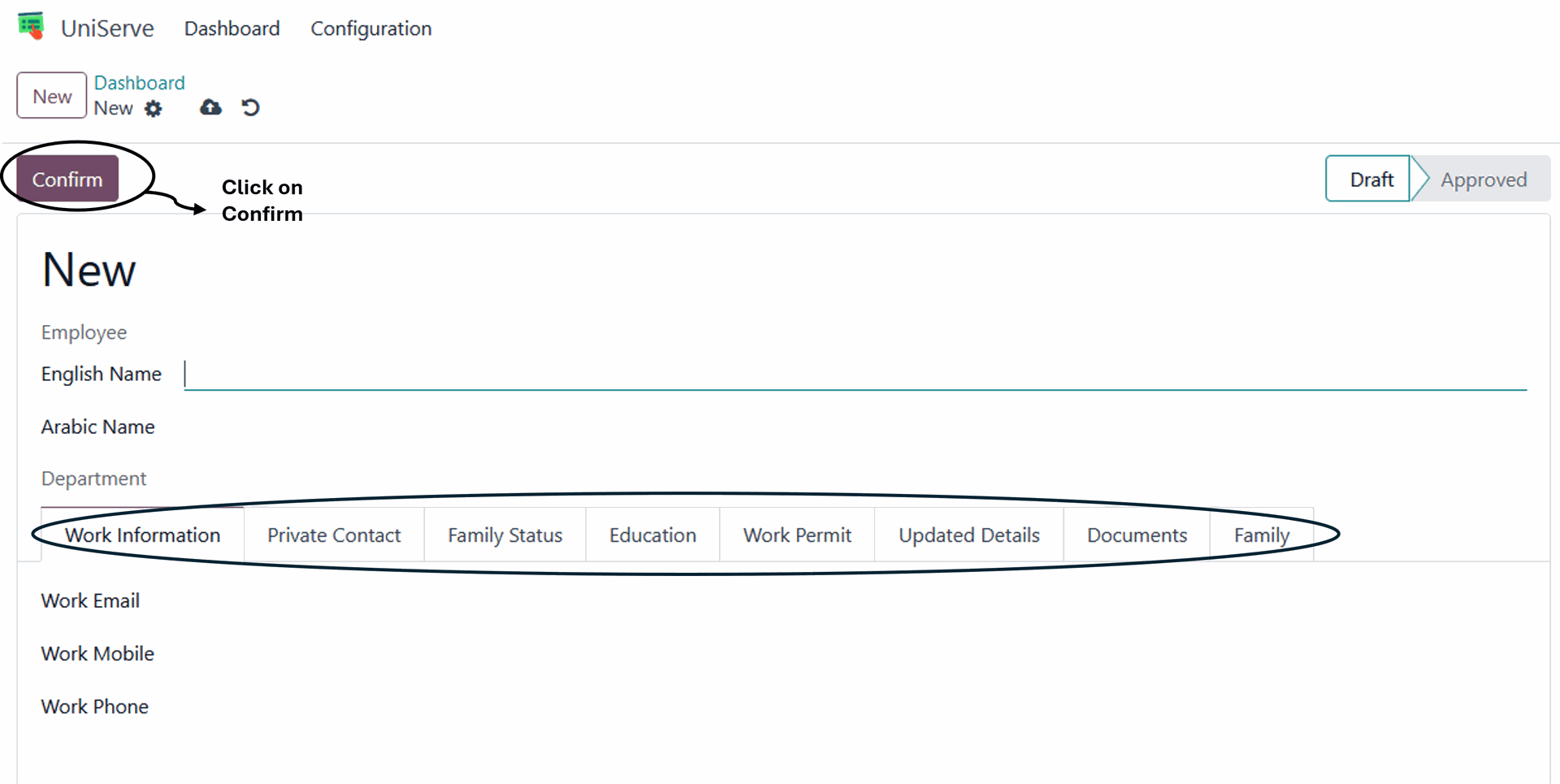Open the gear settings icon beside New

[154, 109]
